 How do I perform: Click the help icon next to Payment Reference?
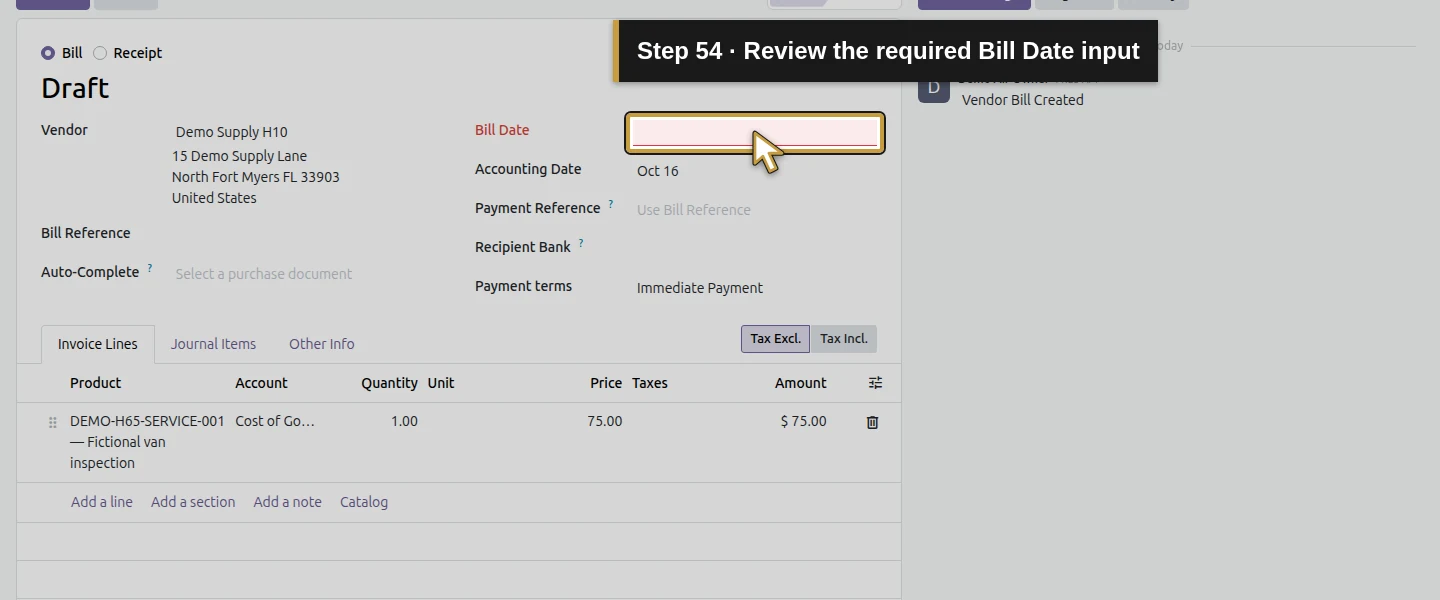coord(611,204)
